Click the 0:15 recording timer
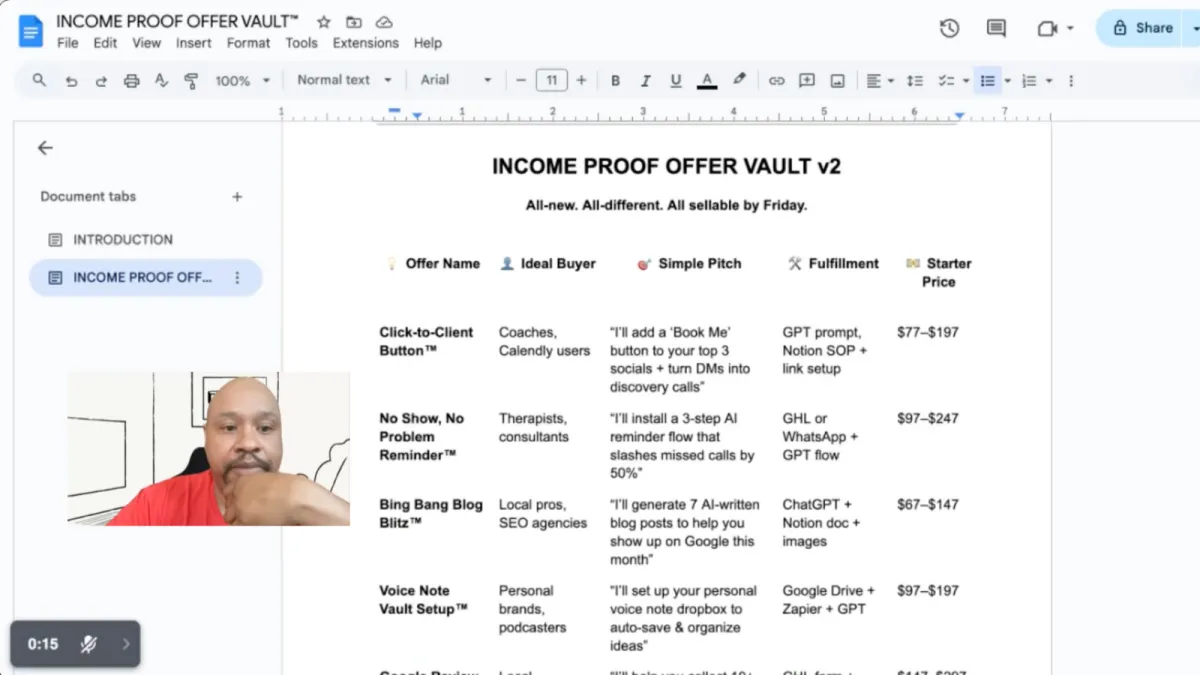 [43, 644]
